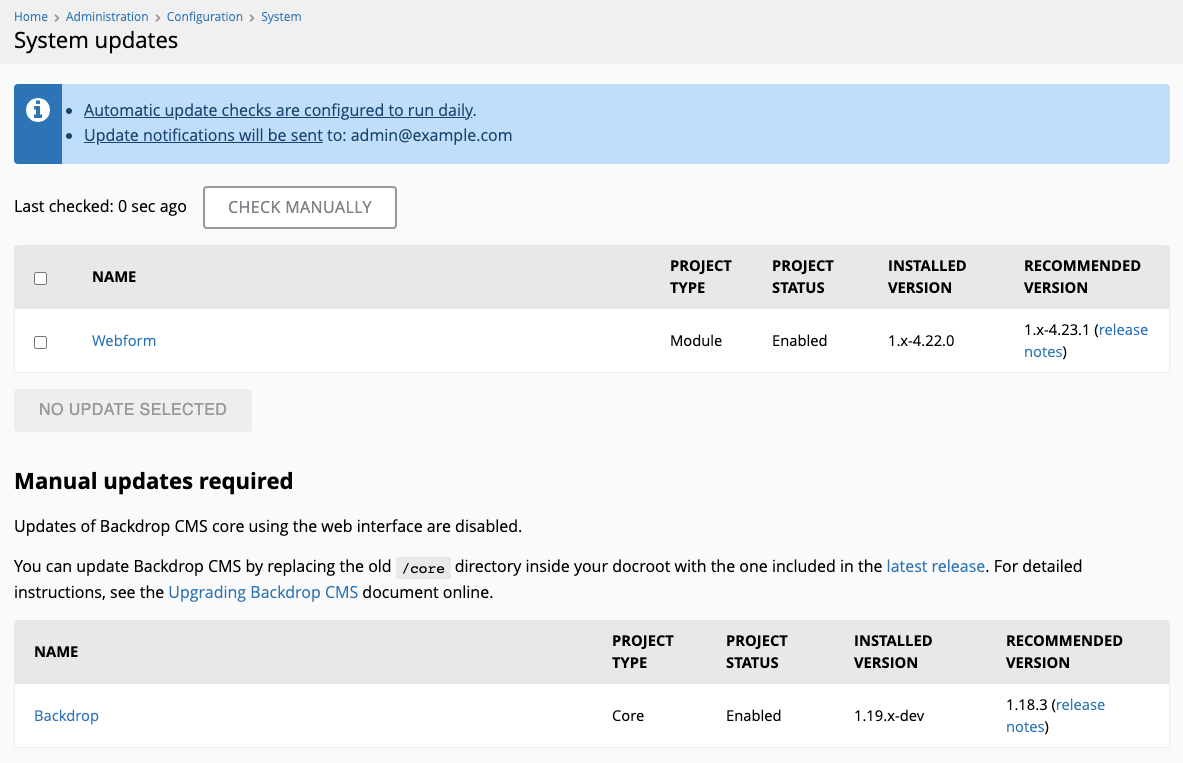The height and width of the screenshot is (763, 1183).
Task: Open the Configuration breadcrumb link
Action: (204, 17)
